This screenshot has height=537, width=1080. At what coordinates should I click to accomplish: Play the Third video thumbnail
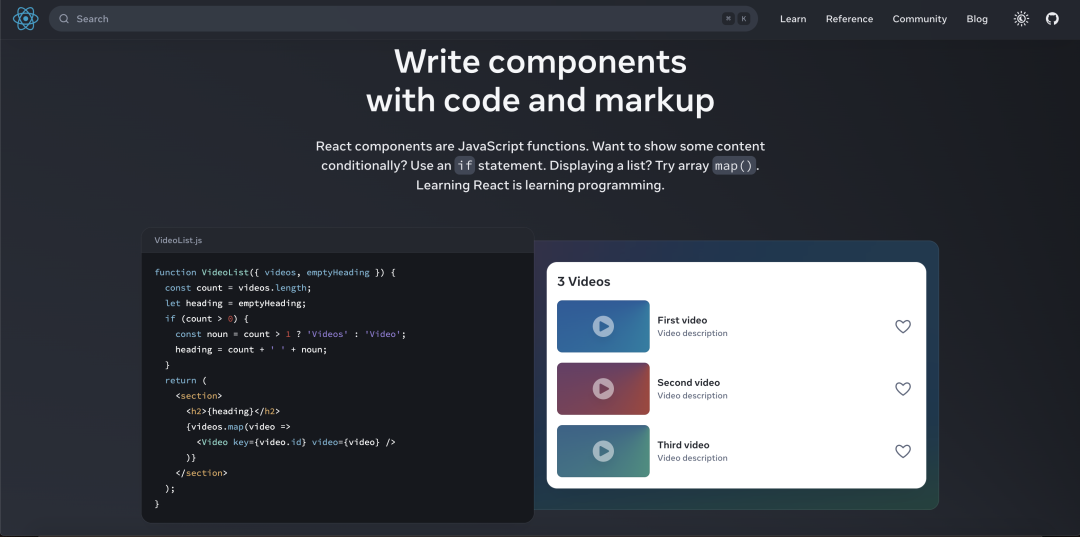[603, 451]
